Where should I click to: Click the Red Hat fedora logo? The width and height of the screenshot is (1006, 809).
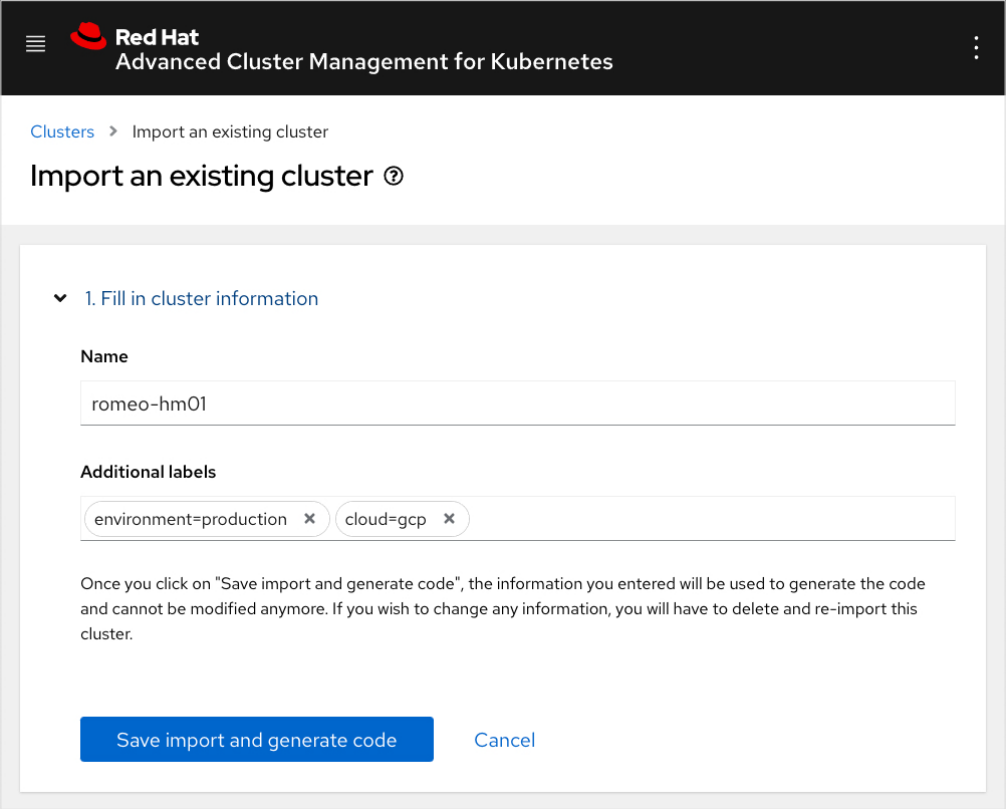click(88, 37)
